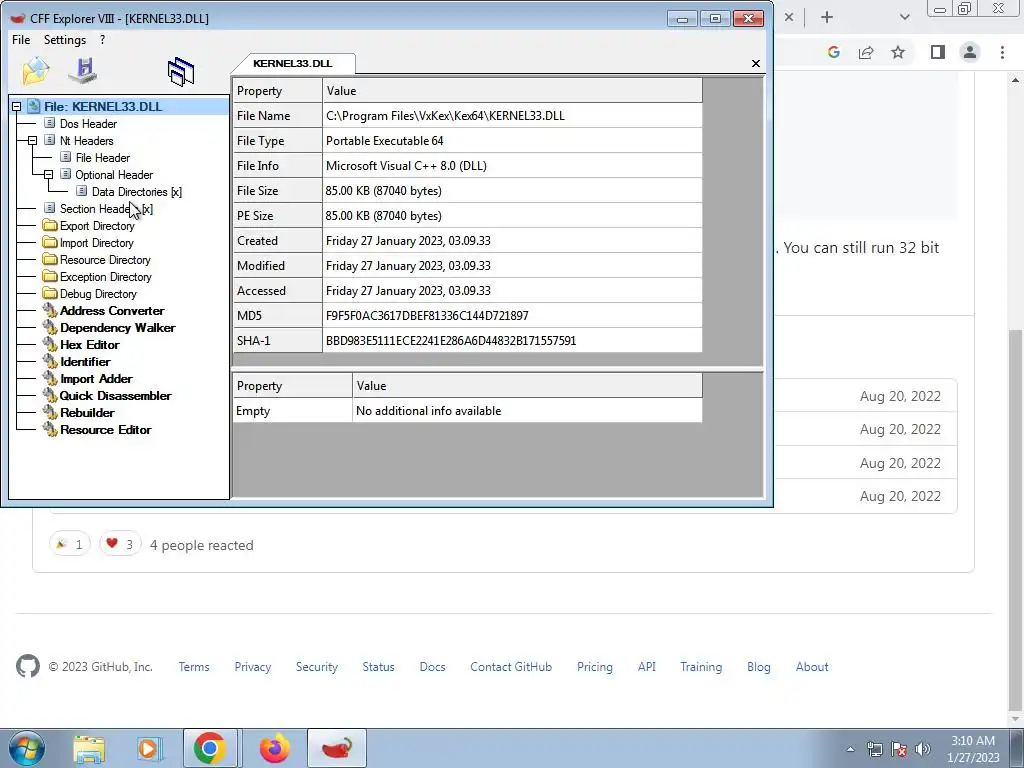1024x768 pixels.
Task: Select File Header tree item
Action: pos(103,157)
